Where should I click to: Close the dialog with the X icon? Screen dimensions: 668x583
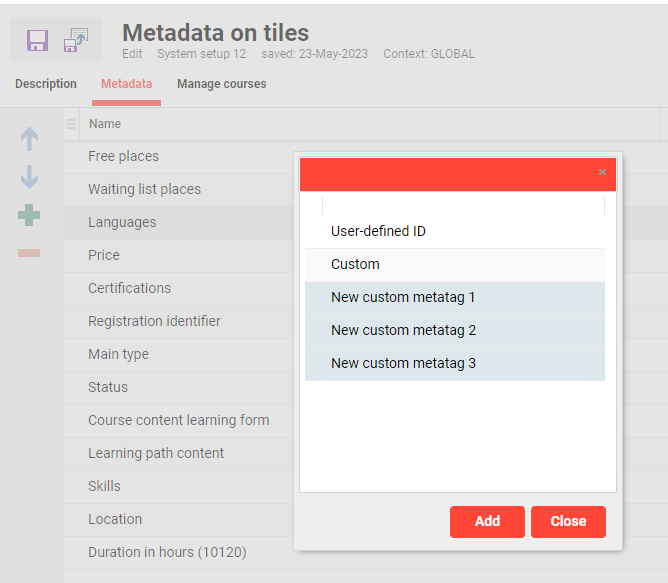[602, 172]
